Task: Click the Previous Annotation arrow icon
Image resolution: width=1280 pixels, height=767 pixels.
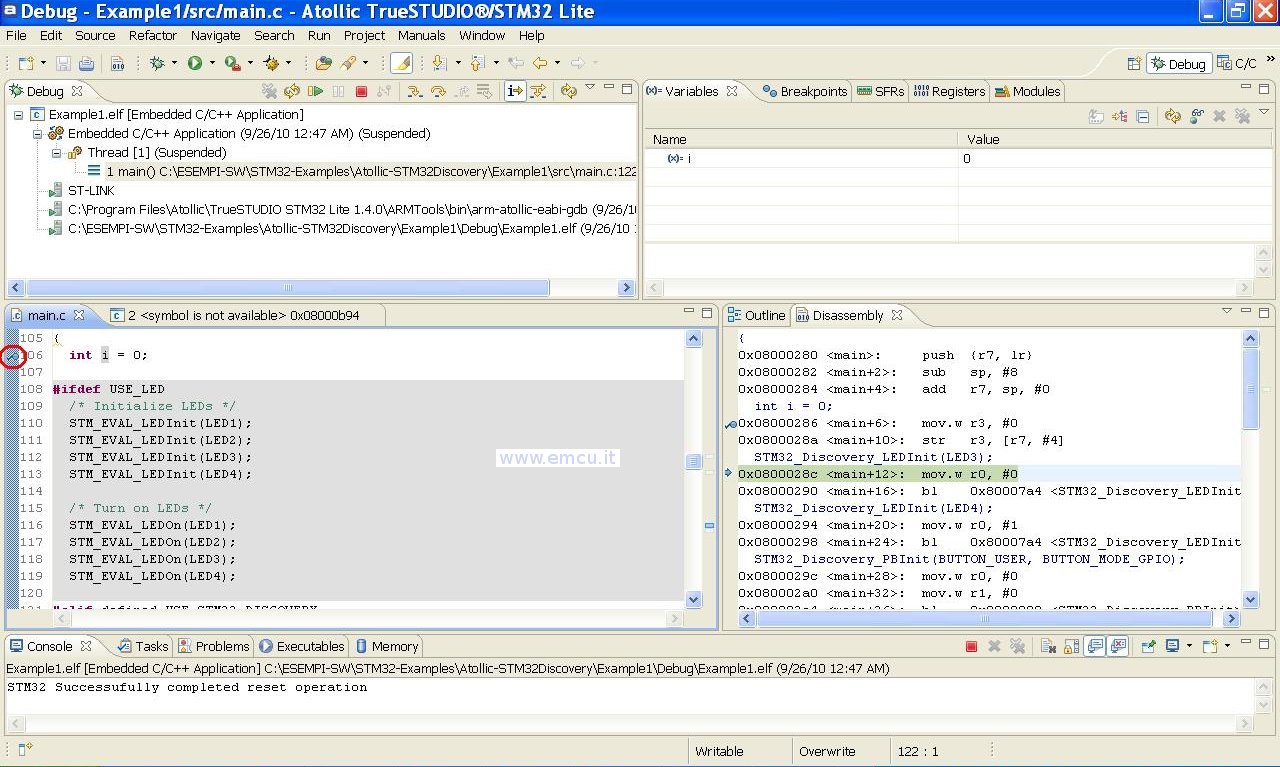Action: click(x=478, y=63)
